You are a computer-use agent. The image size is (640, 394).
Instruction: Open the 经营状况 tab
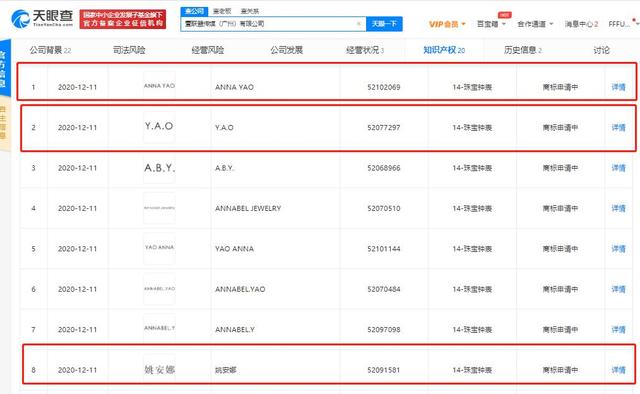coord(365,50)
